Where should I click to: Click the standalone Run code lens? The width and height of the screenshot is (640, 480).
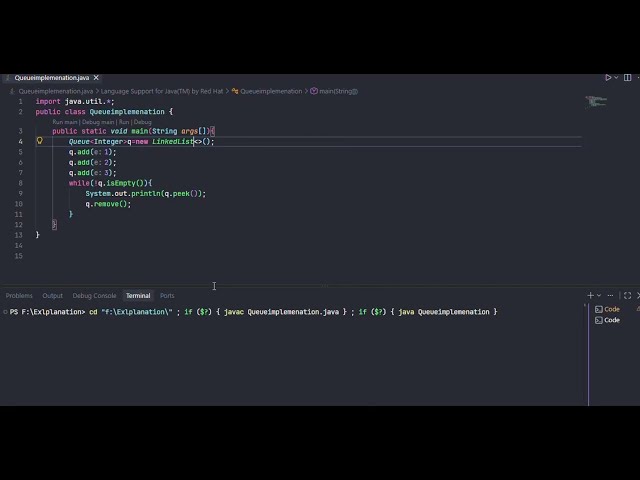point(124,122)
